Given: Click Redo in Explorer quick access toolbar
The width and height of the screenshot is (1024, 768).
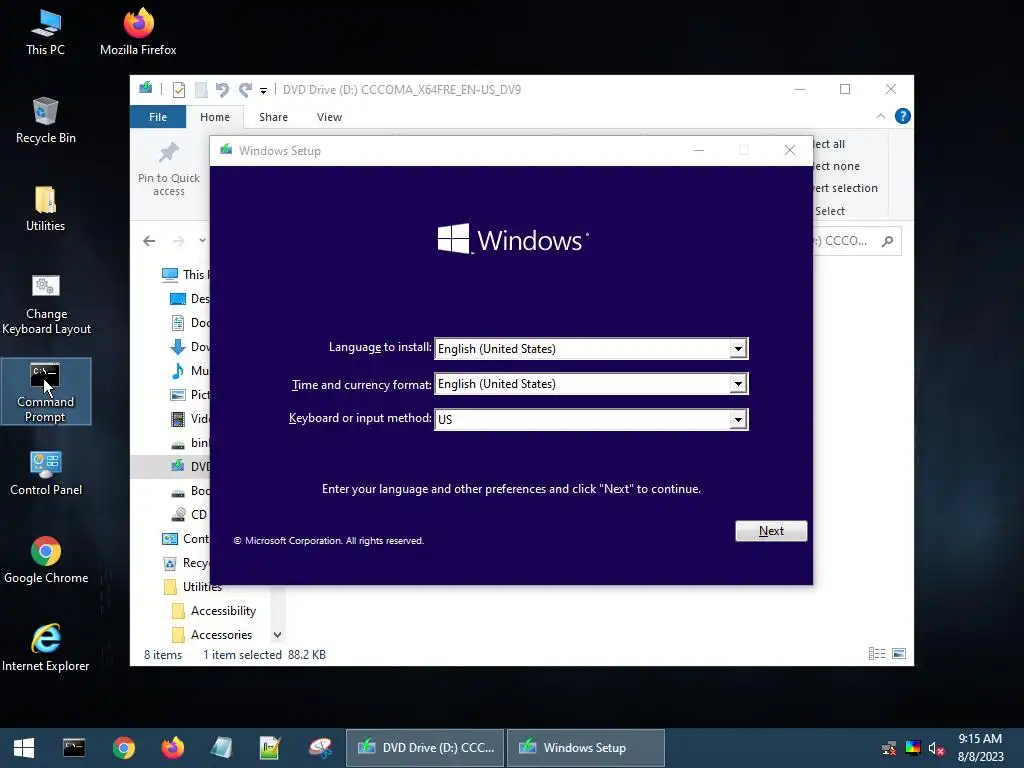Looking at the screenshot, I should (x=246, y=89).
